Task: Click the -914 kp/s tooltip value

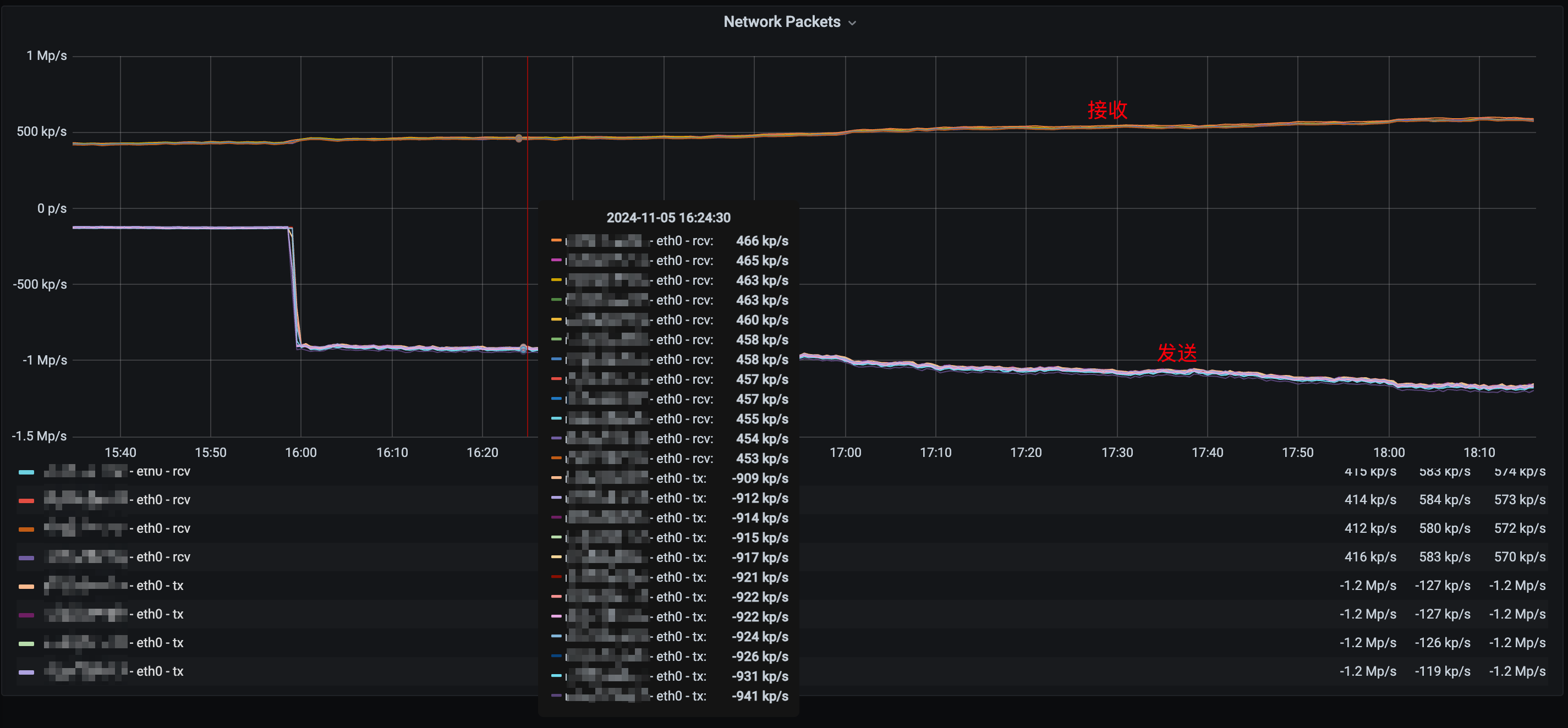Action: coord(760,517)
